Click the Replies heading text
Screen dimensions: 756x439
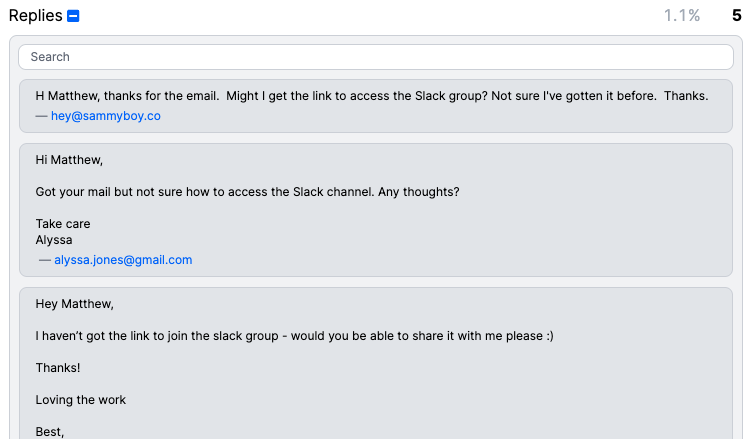tap(36, 15)
